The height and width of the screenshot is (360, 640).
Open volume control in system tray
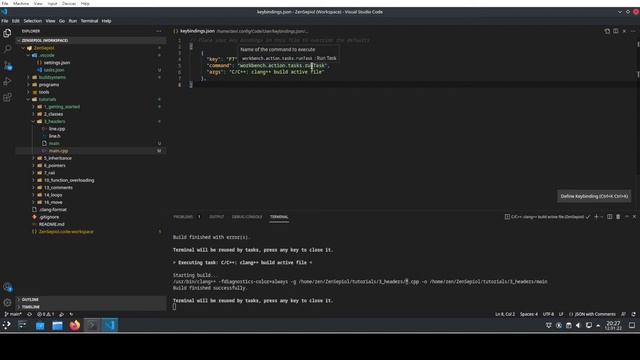click(578, 325)
